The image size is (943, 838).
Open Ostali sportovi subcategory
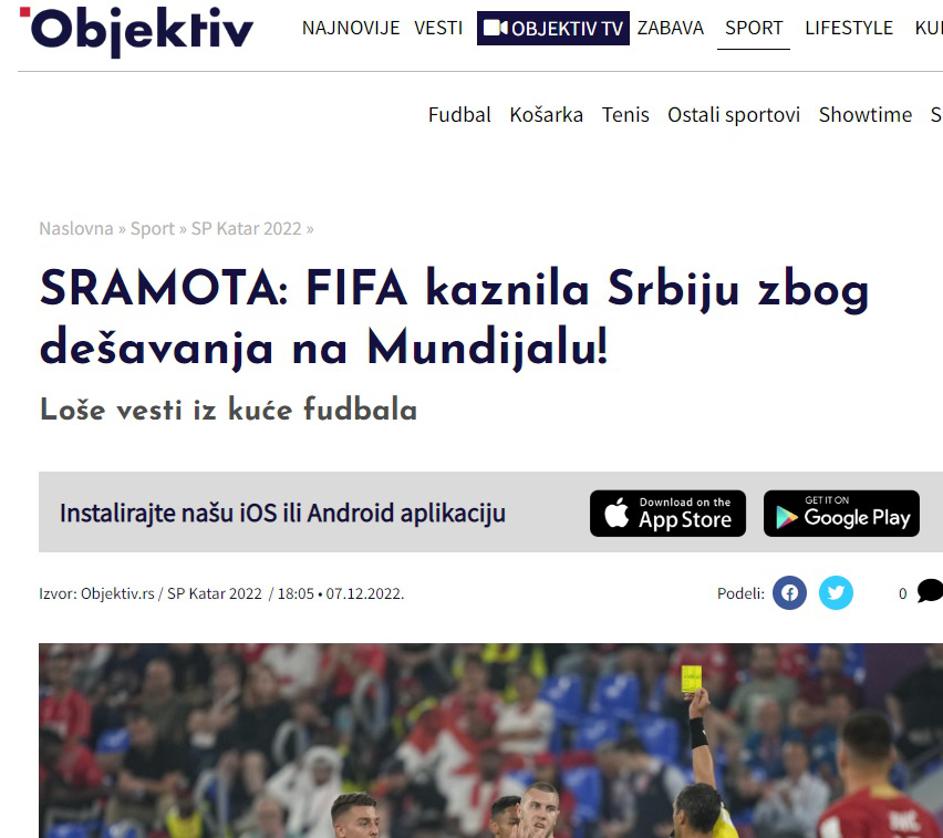click(734, 114)
